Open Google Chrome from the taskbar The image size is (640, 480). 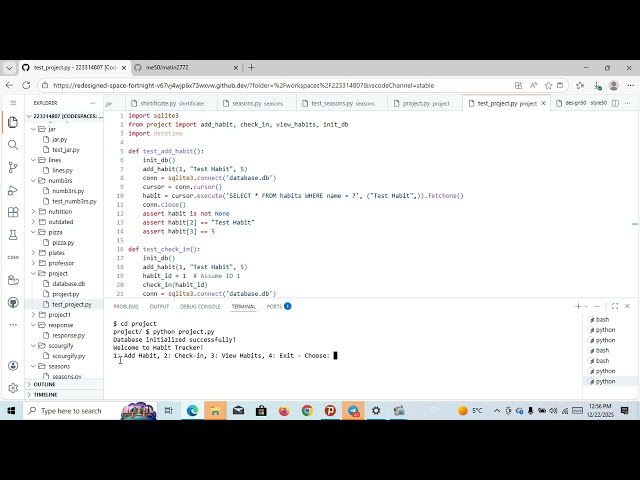point(307,411)
